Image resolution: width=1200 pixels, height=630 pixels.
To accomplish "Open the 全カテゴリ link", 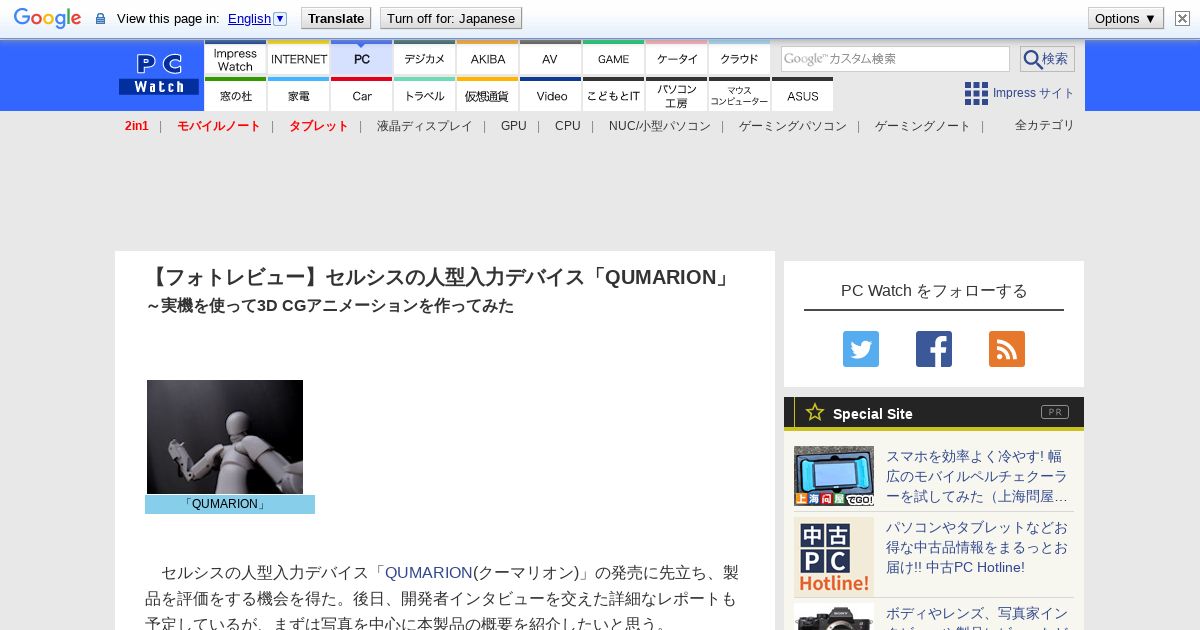I will [1045, 125].
